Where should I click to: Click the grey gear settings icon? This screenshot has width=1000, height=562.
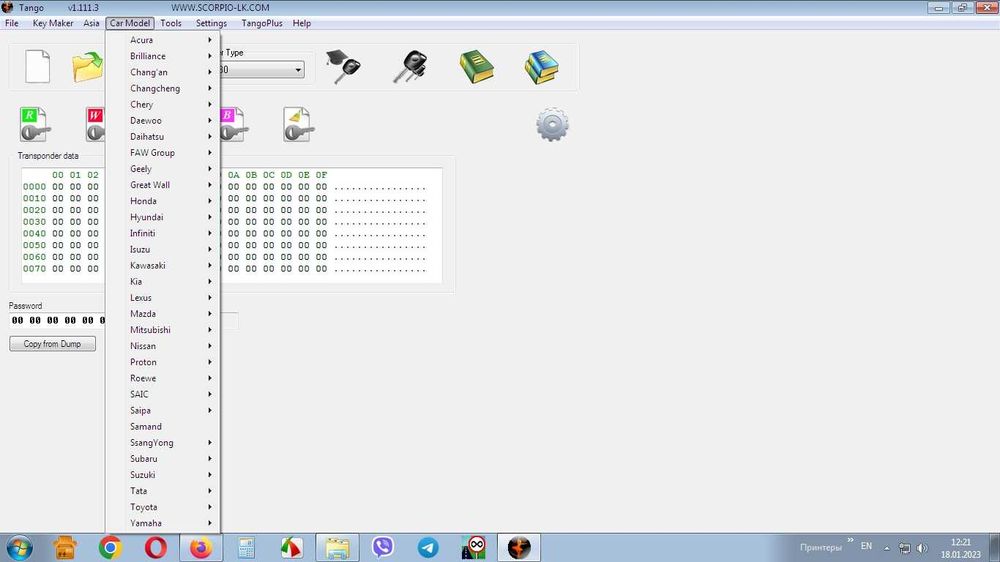[552, 124]
